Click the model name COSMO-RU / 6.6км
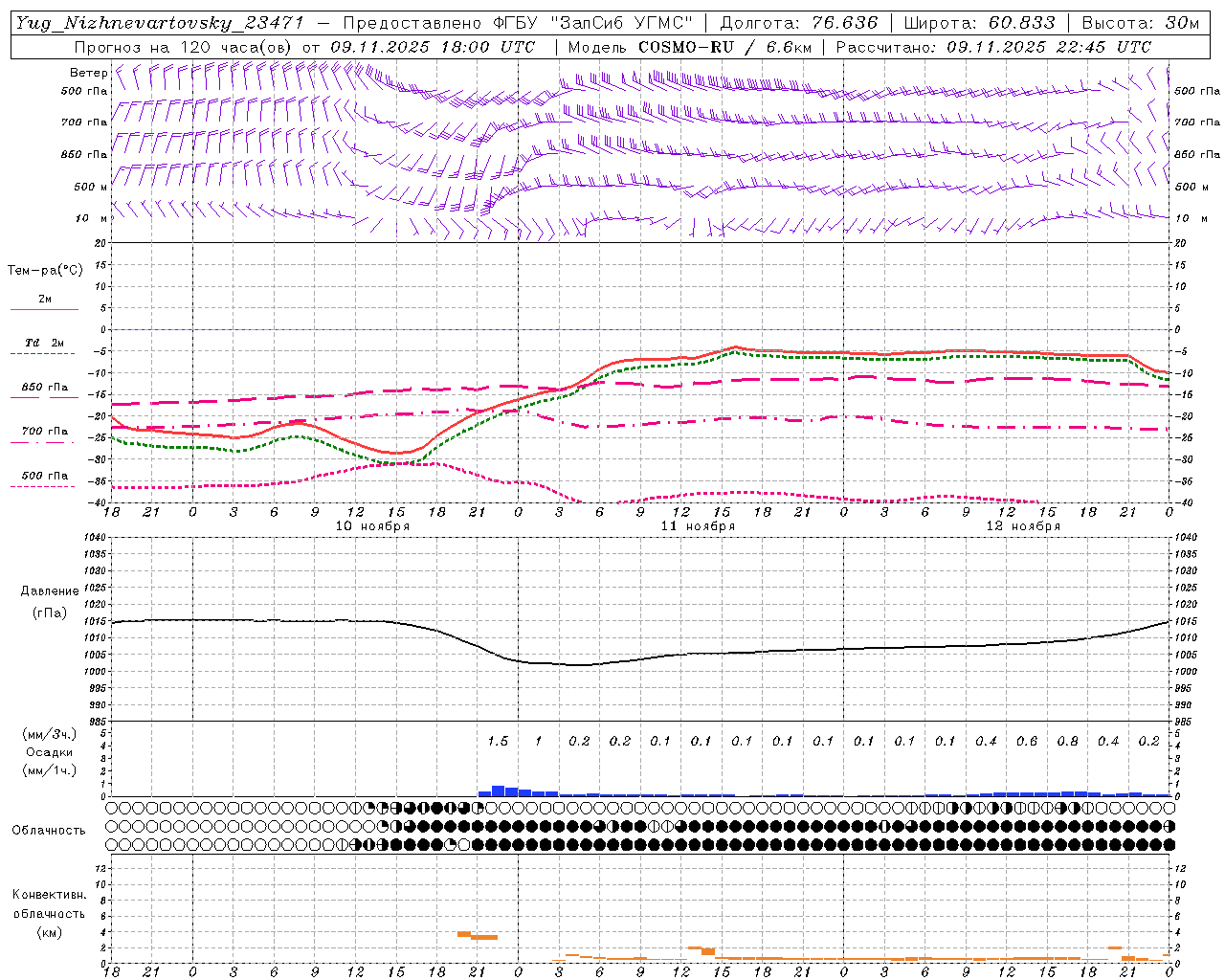This screenshot has width=1225, height=980. (724, 47)
